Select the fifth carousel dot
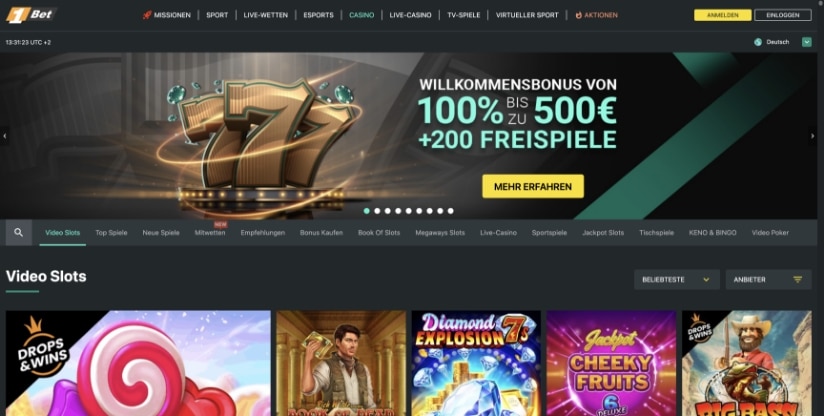Viewport: 824px width, 416px height. tap(408, 211)
